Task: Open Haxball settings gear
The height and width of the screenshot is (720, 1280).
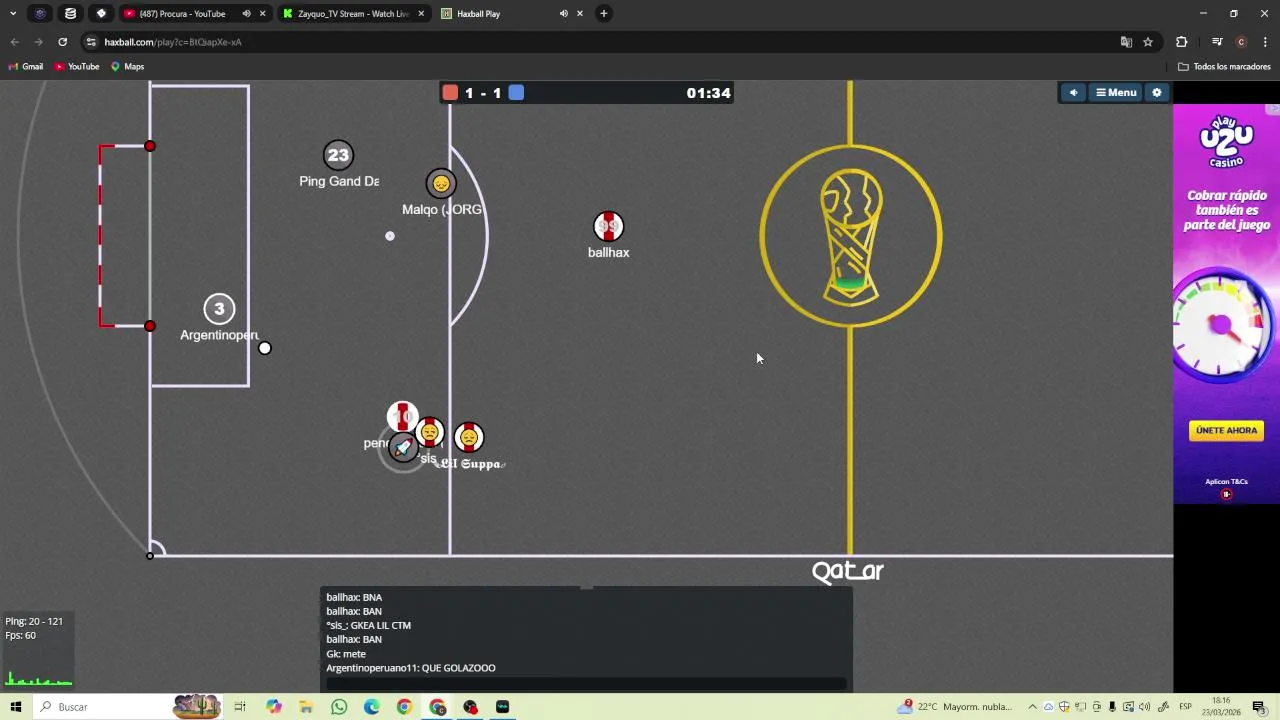Action: [1157, 92]
